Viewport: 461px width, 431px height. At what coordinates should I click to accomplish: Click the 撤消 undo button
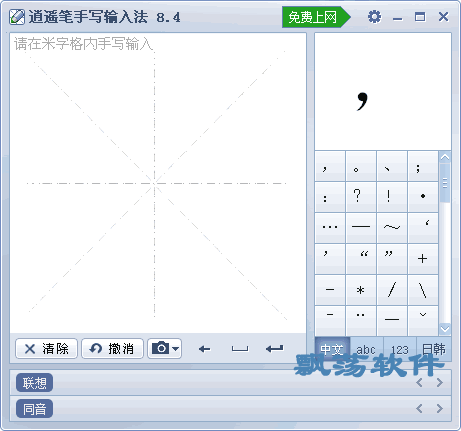pos(112,349)
